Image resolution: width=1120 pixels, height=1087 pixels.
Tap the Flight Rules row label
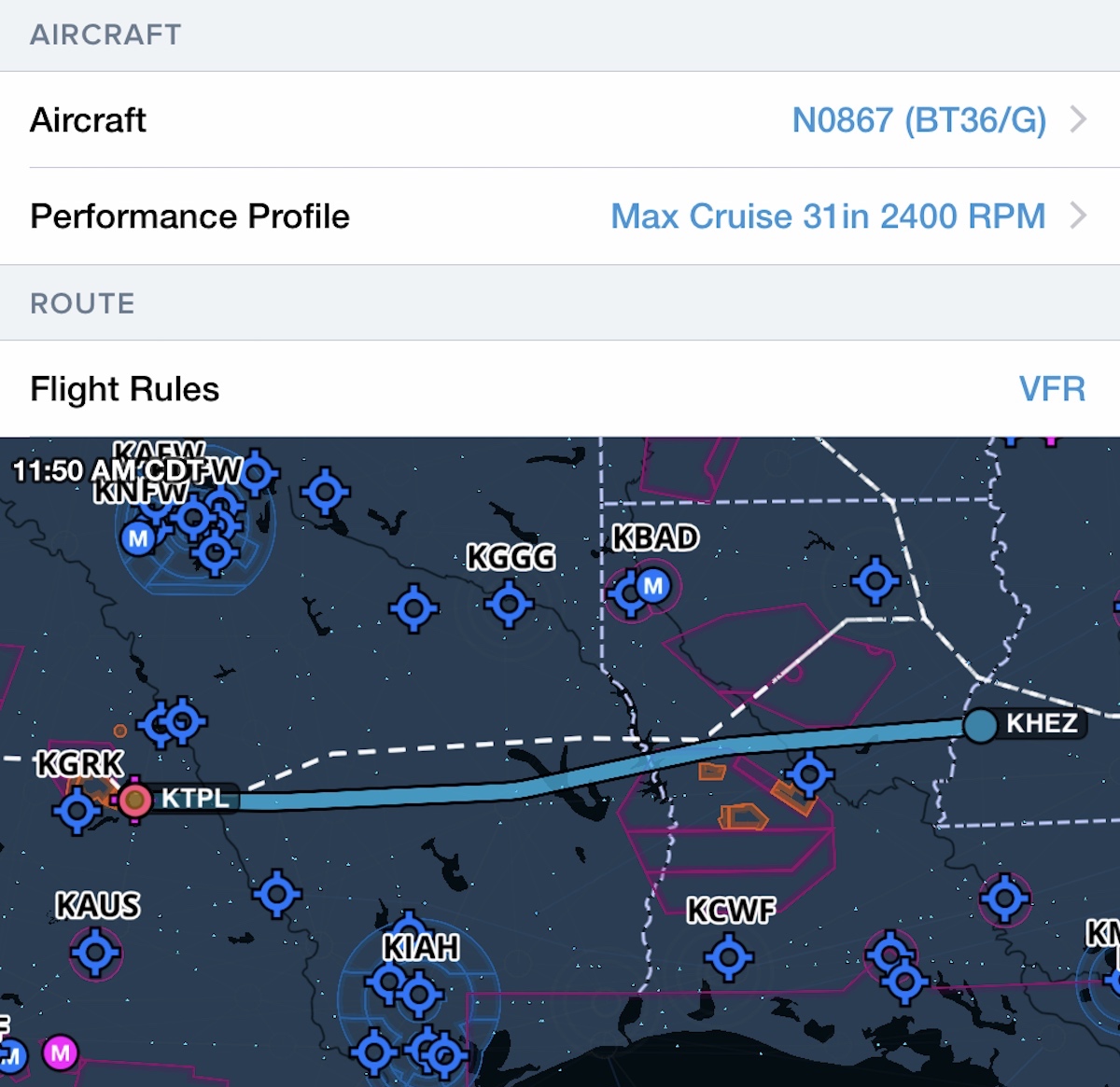(x=125, y=389)
